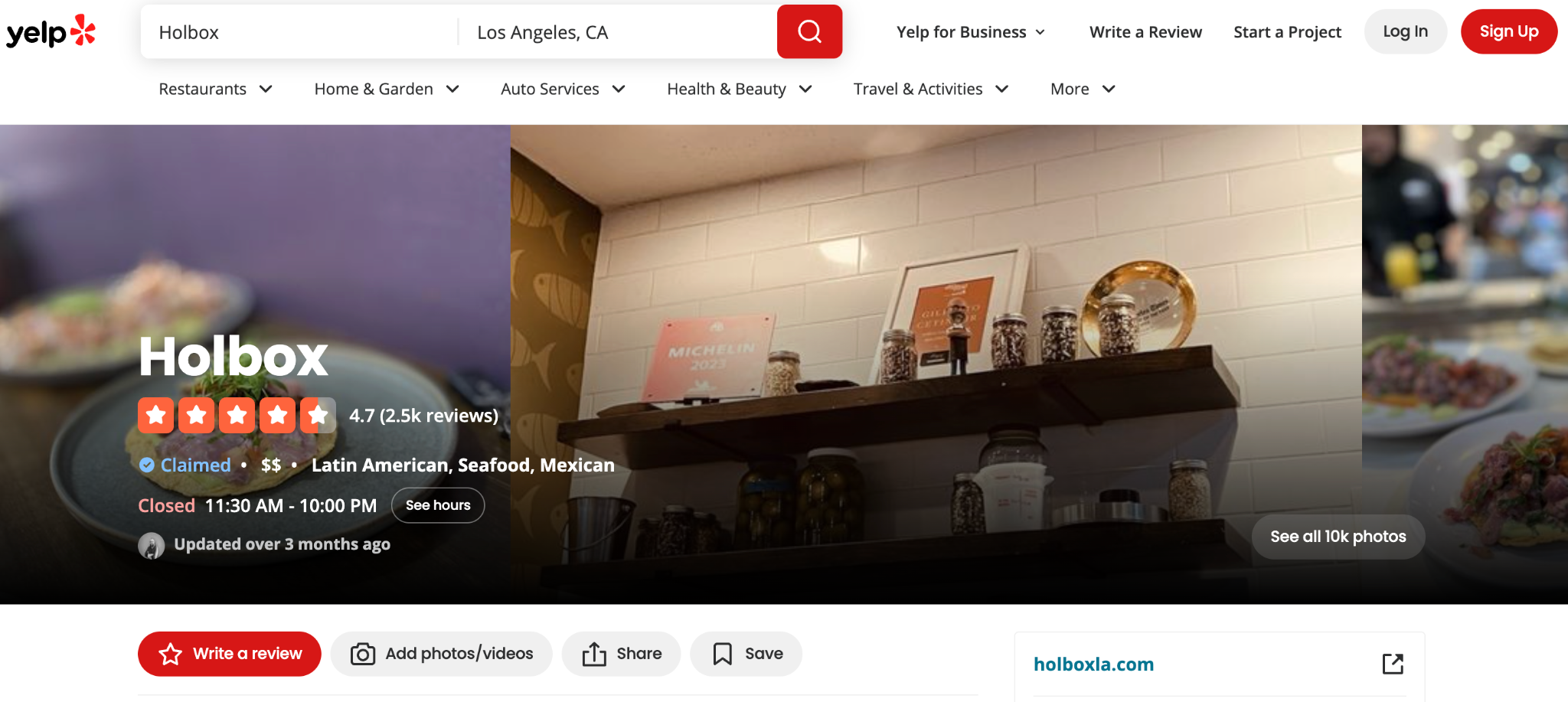
Task: Click the blue Claimed checkmark badge
Action: (147, 465)
